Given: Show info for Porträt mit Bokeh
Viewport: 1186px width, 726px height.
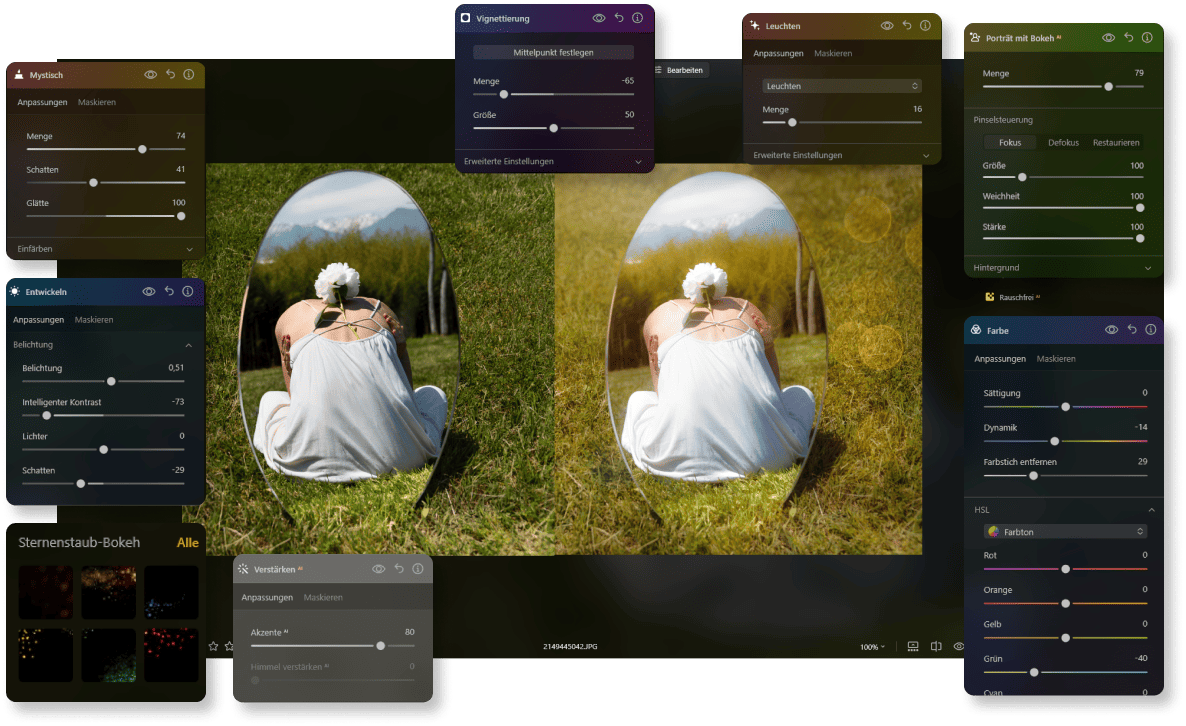Looking at the screenshot, I should tap(1147, 37).
